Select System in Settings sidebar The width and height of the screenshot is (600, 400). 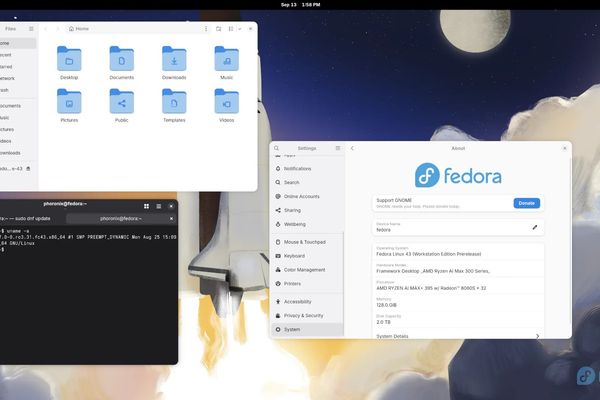307,330
